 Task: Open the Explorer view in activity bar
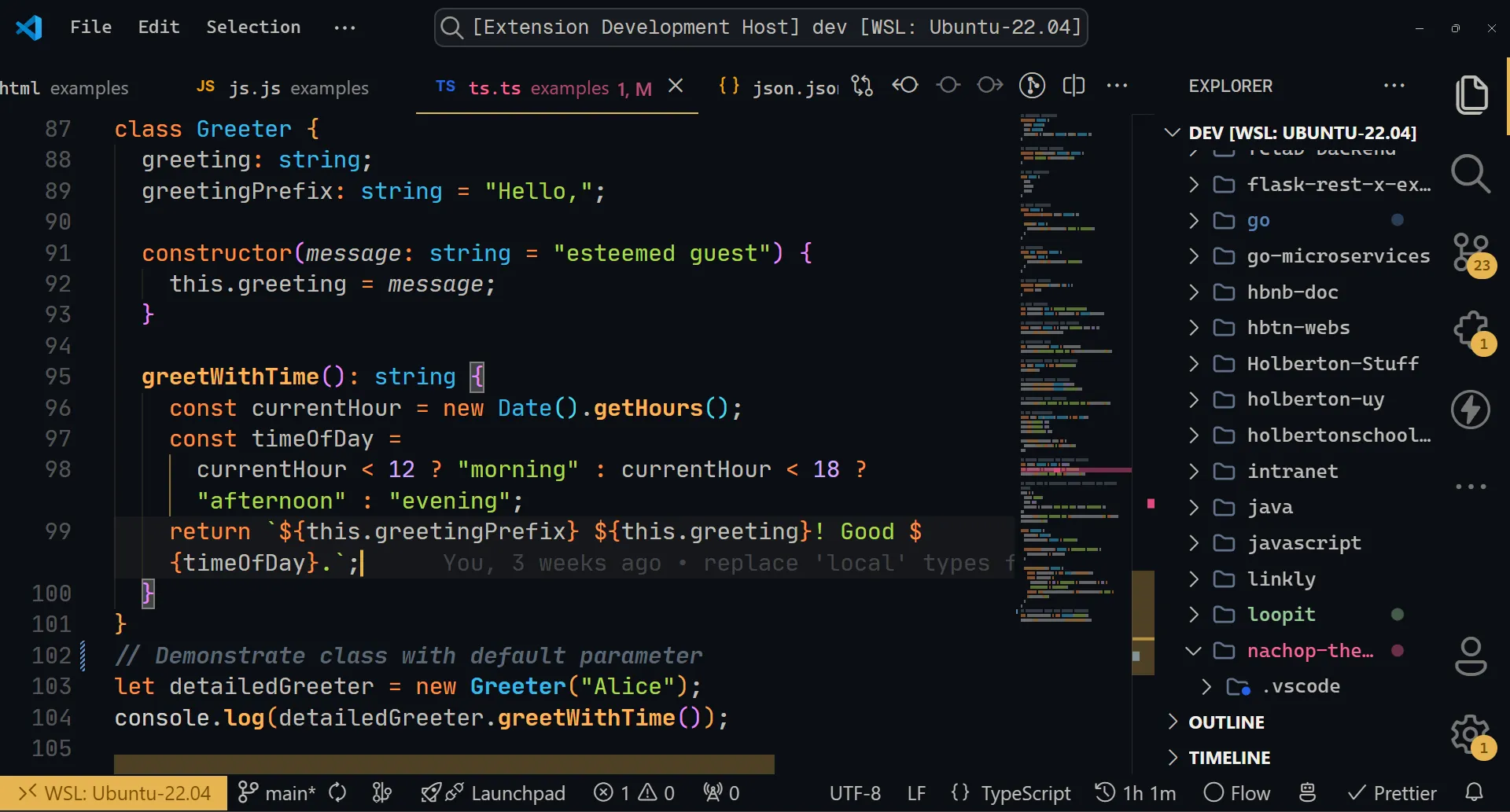1471,95
